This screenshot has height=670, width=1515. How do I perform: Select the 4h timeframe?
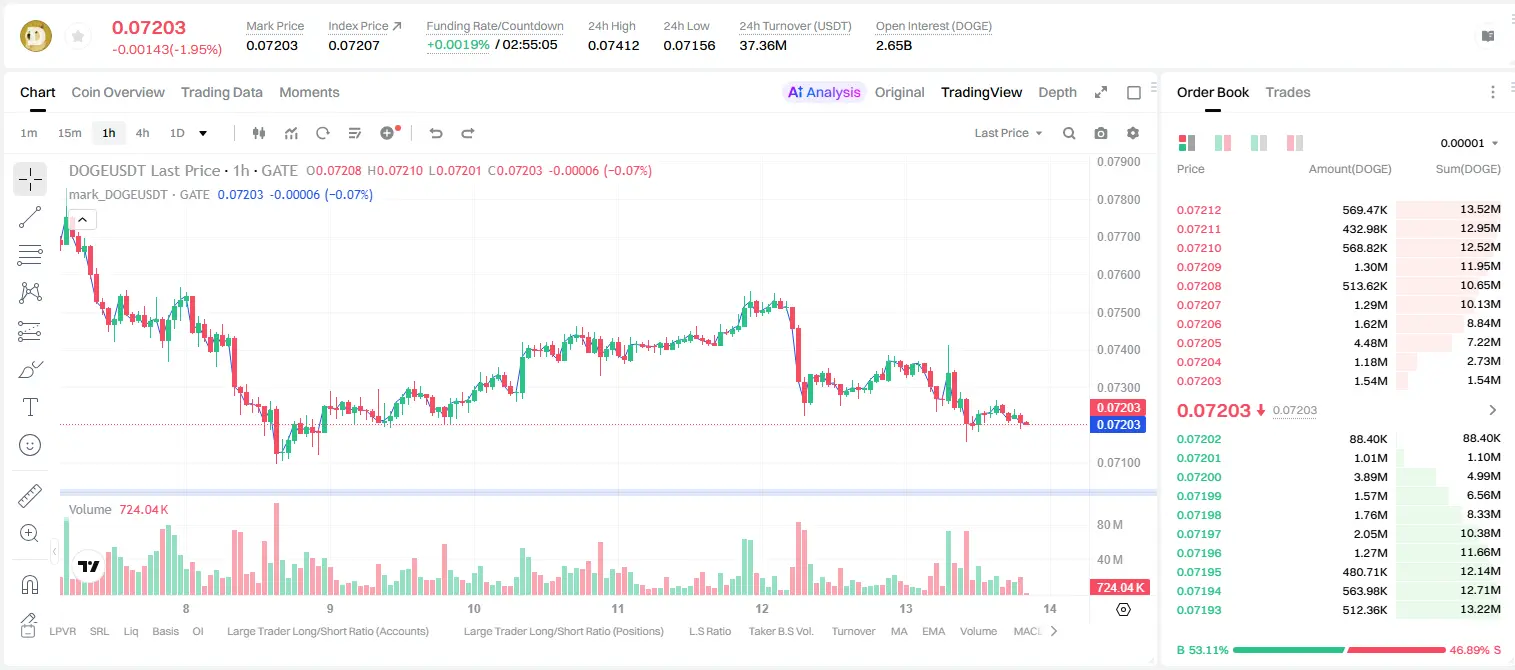coord(142,133)
